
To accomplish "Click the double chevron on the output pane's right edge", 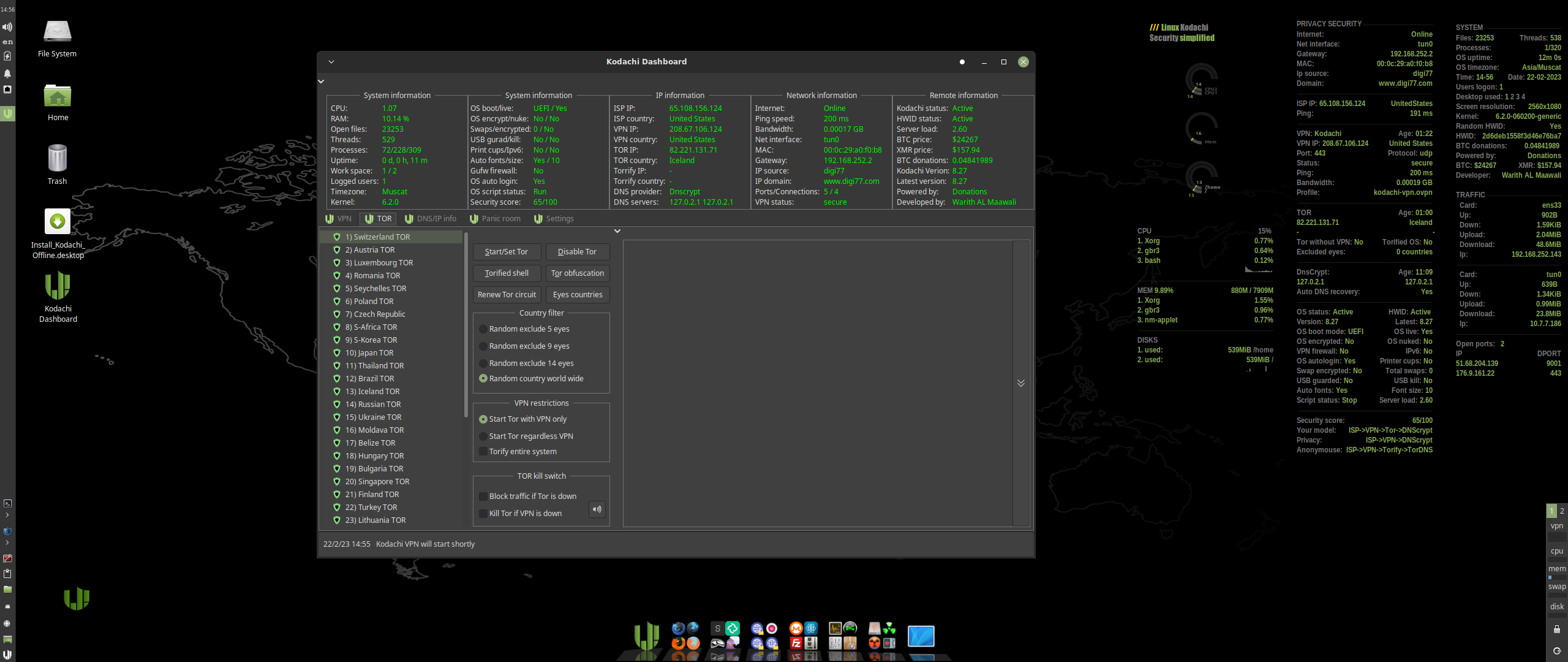I will (x=1021, y=383).
